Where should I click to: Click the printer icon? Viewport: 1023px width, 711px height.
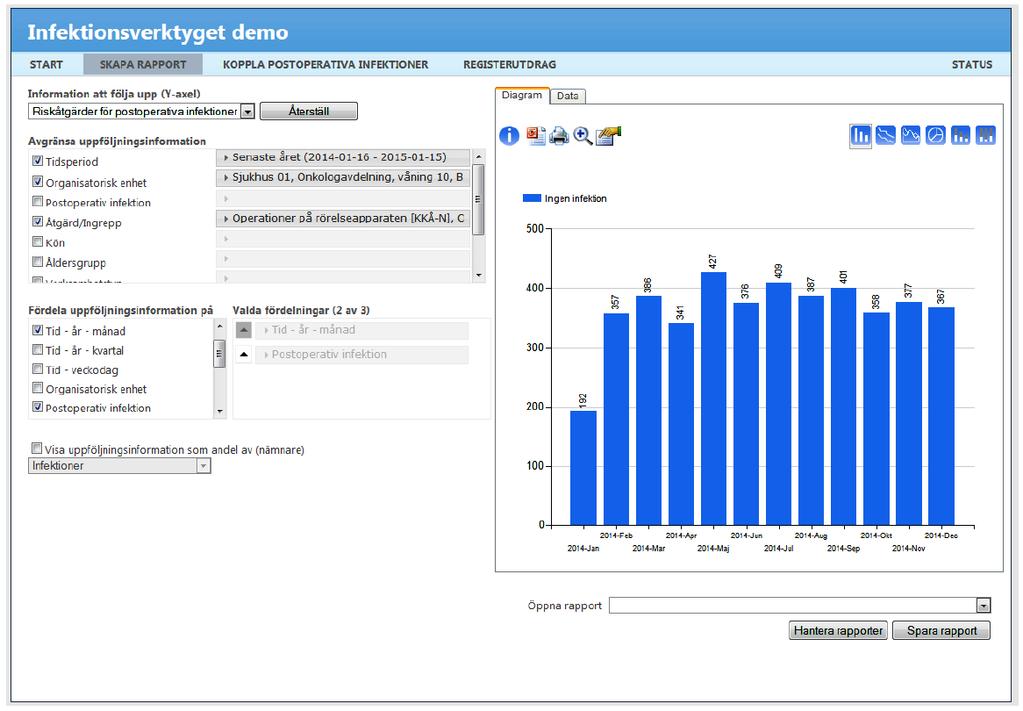(x=559, y=136)
